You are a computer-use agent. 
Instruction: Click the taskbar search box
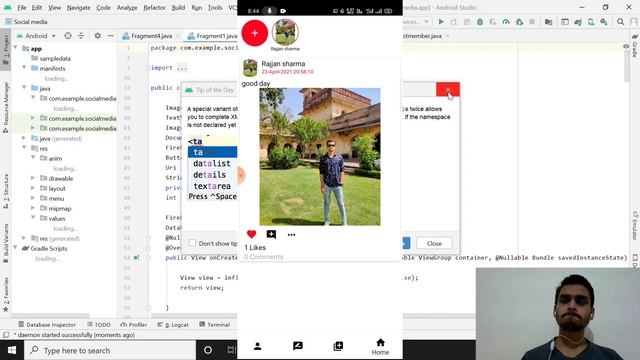(110, 350)
